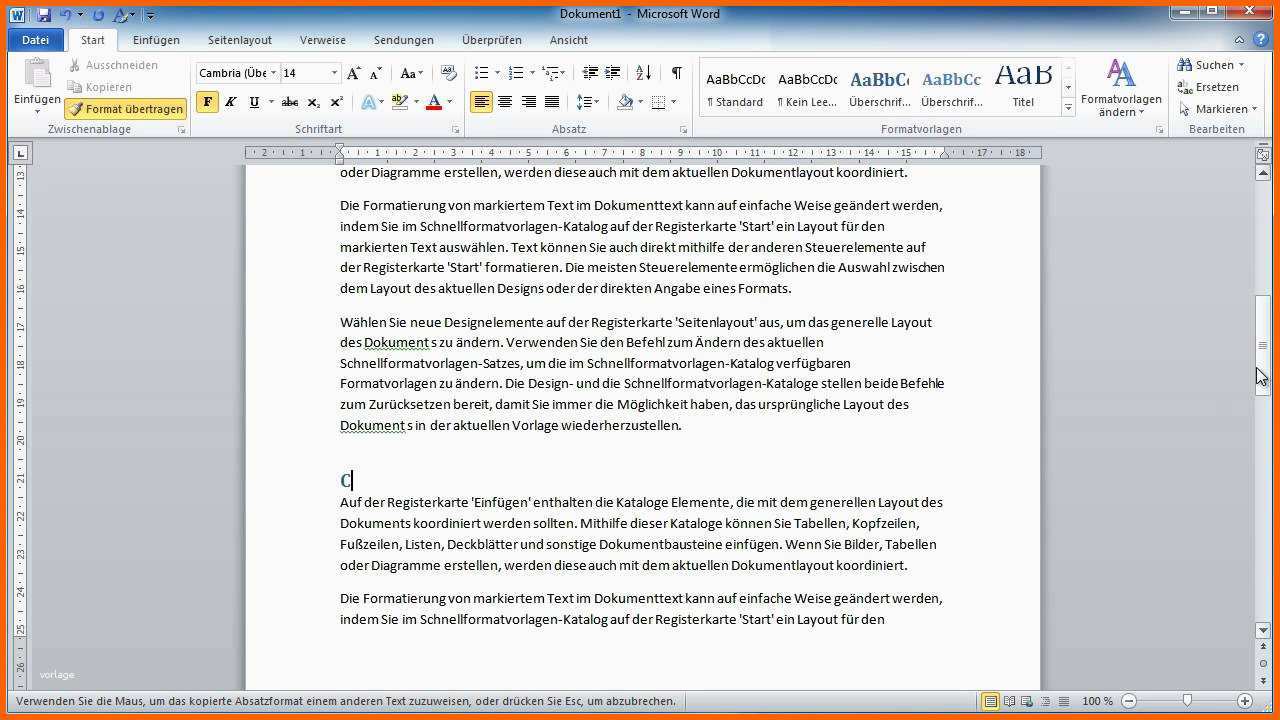Increase font size with the grow font icon

(353, 73)
